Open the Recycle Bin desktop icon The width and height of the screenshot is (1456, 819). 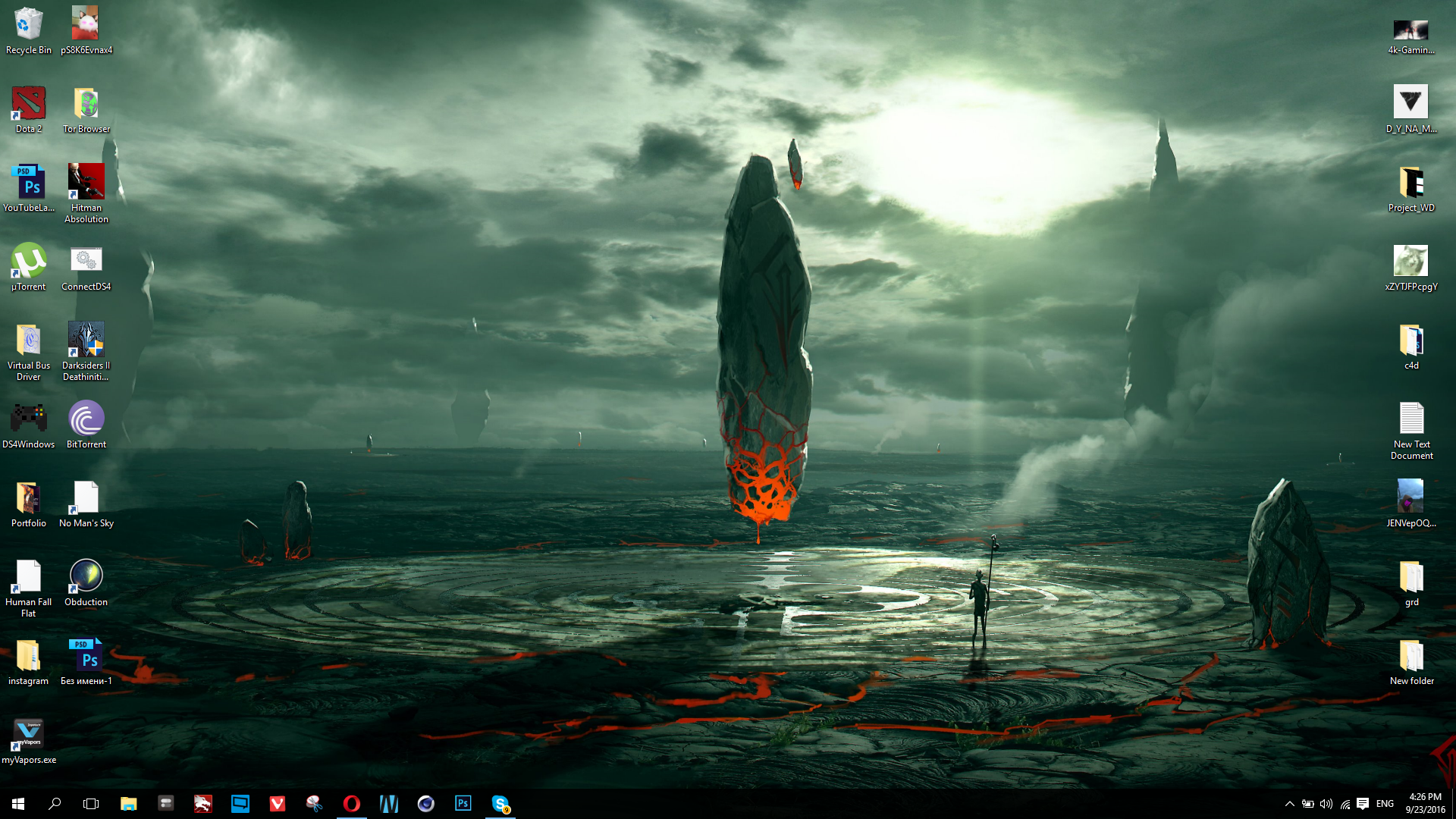29,31
